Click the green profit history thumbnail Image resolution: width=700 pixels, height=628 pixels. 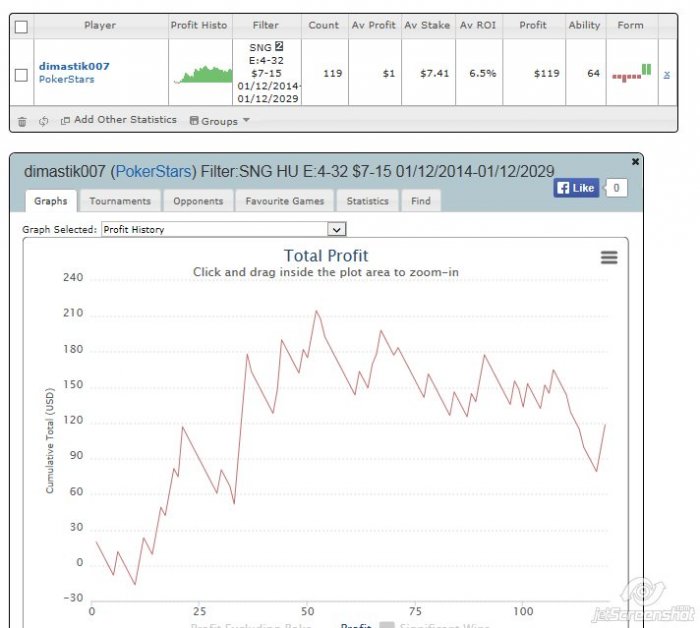point(203,75)
